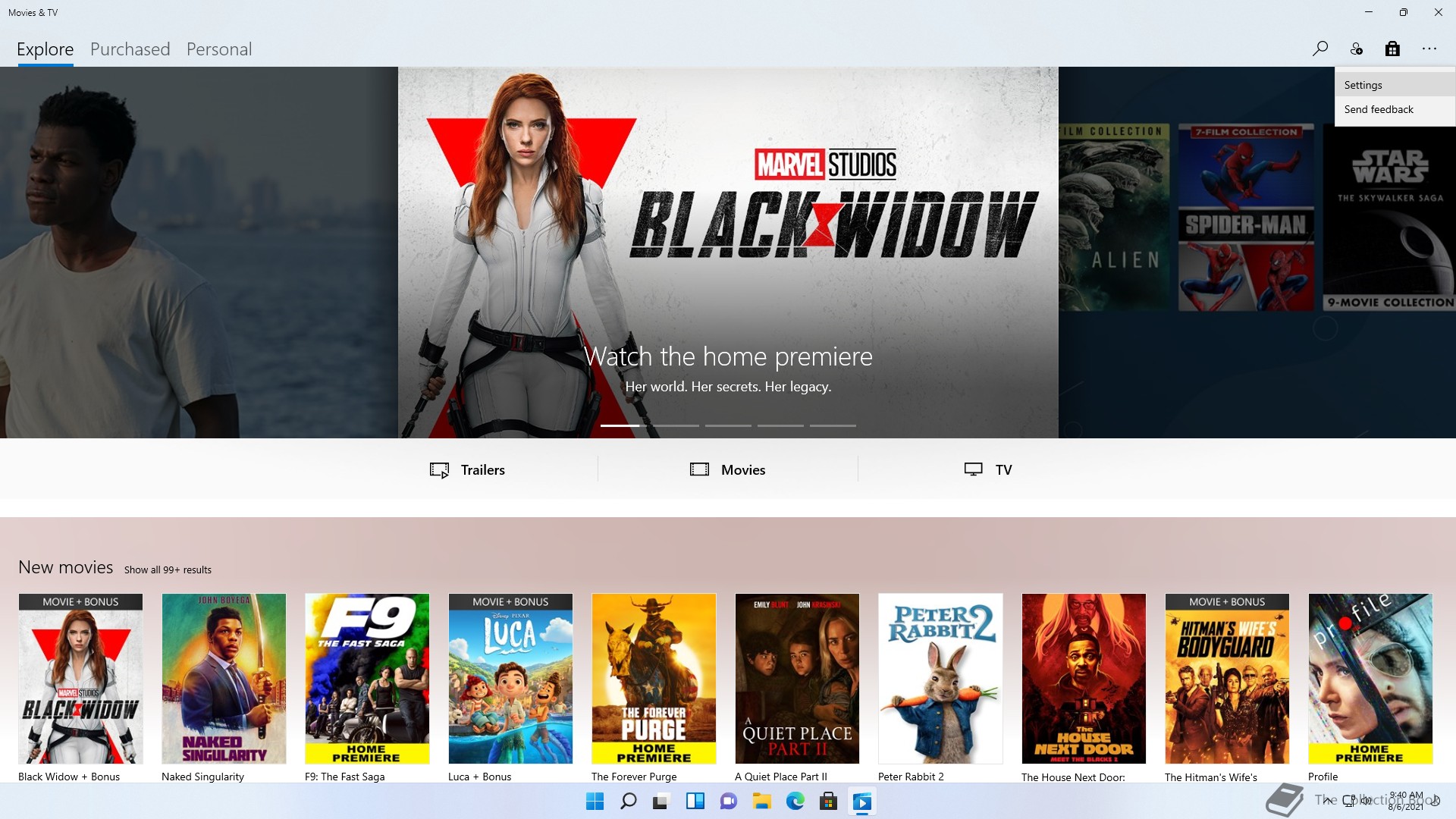This screenshot has height=819, width=1456.
Task: Click the New movies heading
Action: pyautogui.click(x=66, y=567)
